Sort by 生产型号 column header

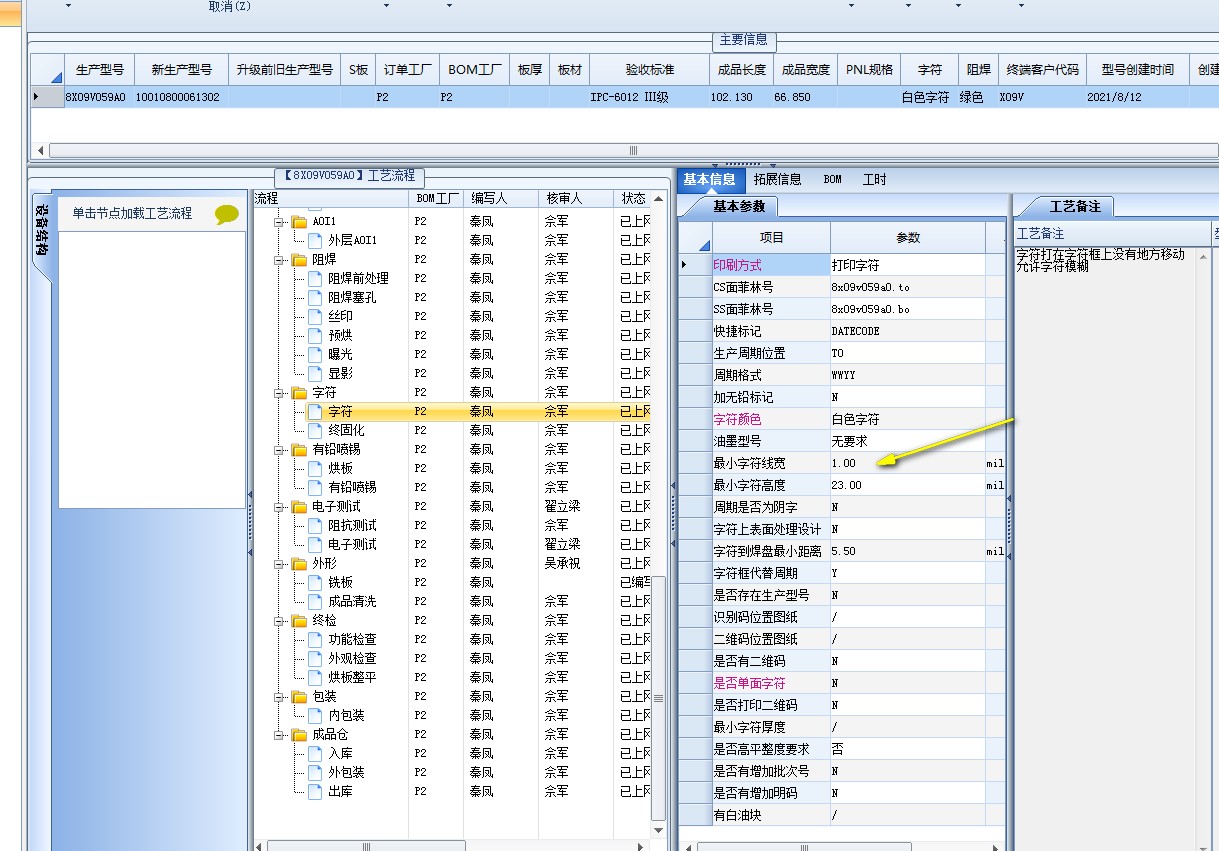(x=100, y=70)
